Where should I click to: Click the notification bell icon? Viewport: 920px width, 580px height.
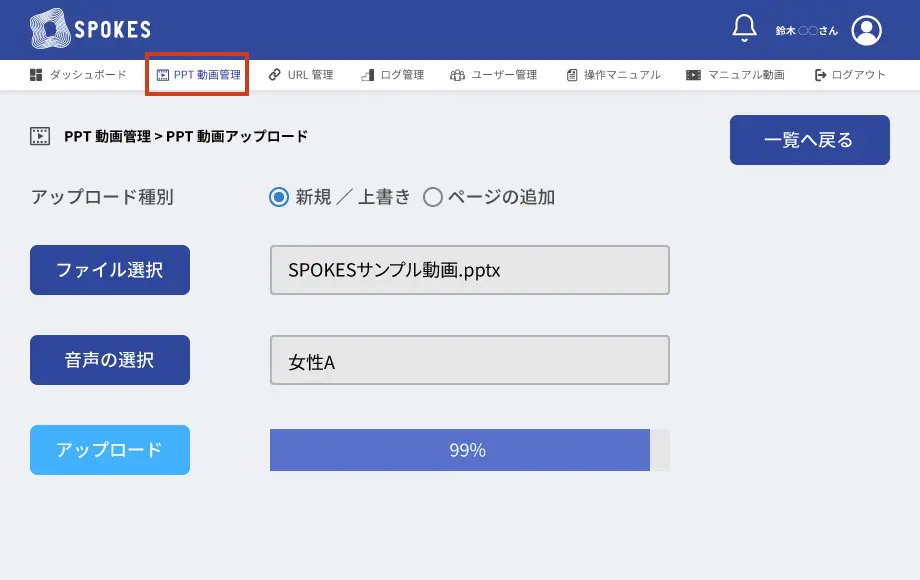click(744, 29)
